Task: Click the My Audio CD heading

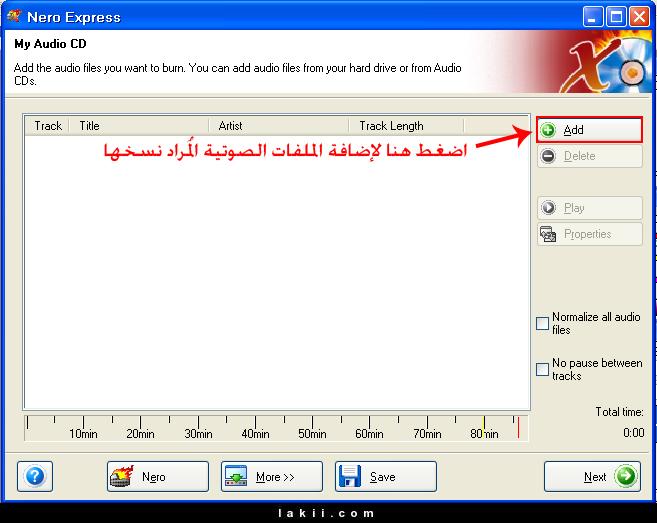Action: tap(50, 44)
